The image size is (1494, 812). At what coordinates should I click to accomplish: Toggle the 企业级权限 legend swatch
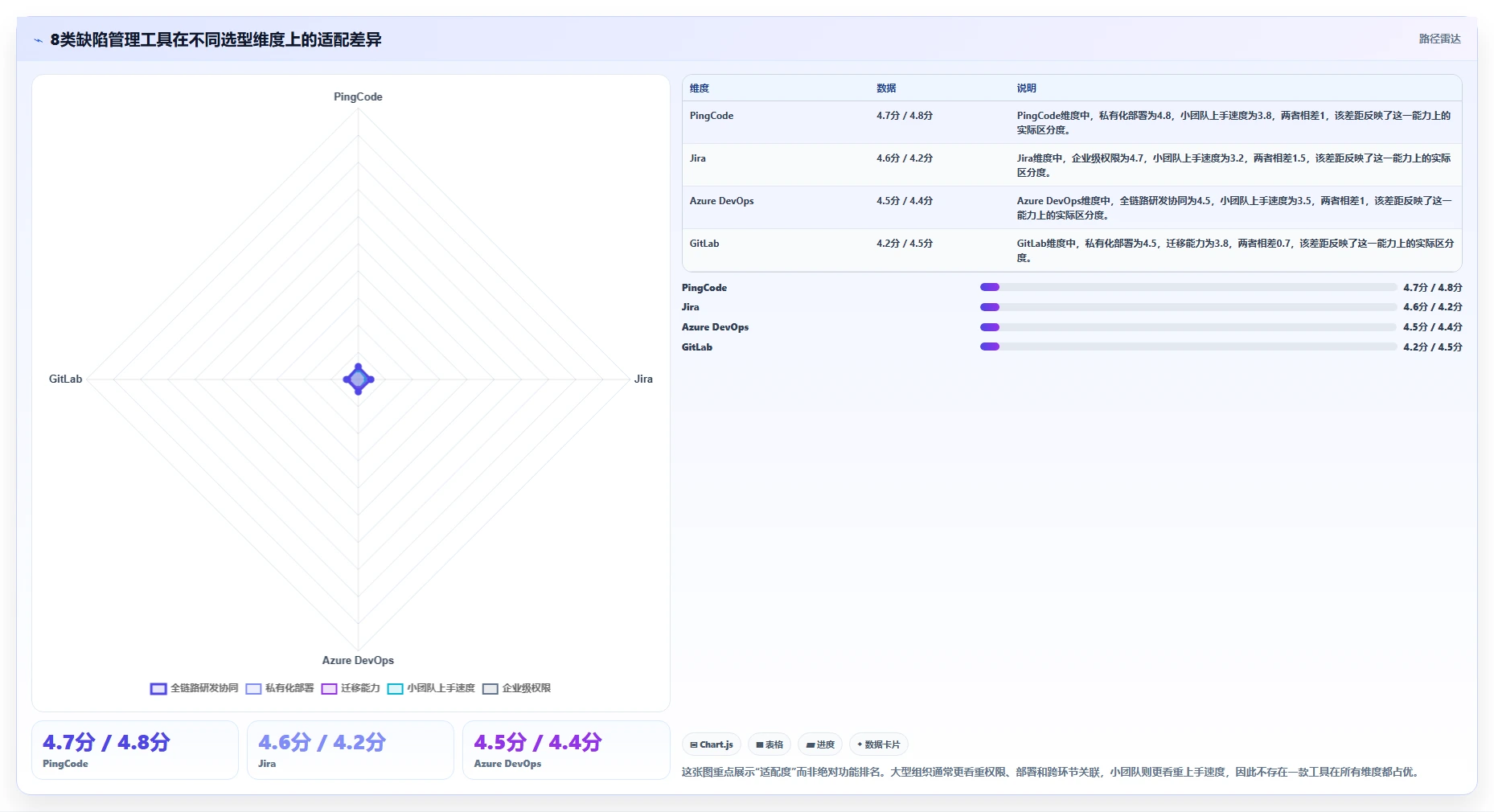pyautogui.click(x=490, y=689)
